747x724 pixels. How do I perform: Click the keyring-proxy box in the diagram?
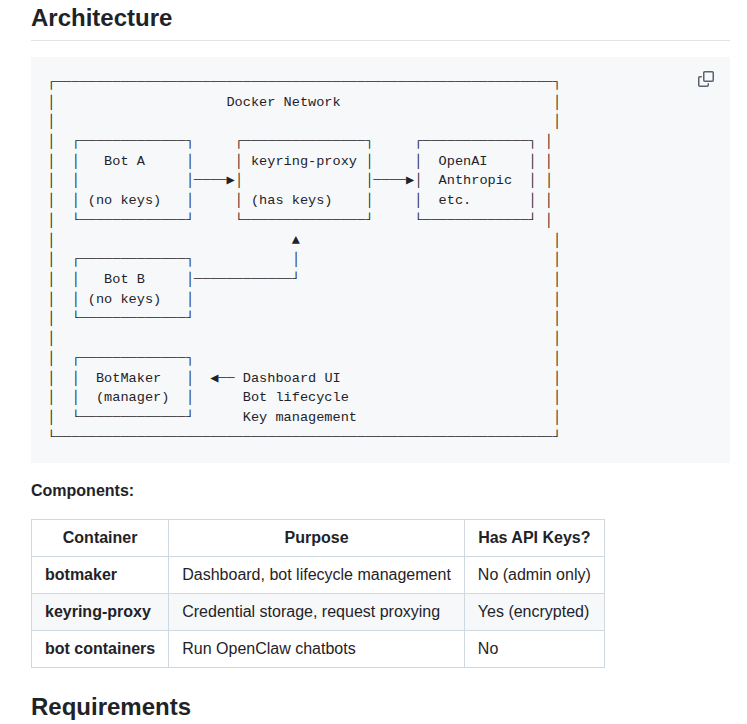303,180
